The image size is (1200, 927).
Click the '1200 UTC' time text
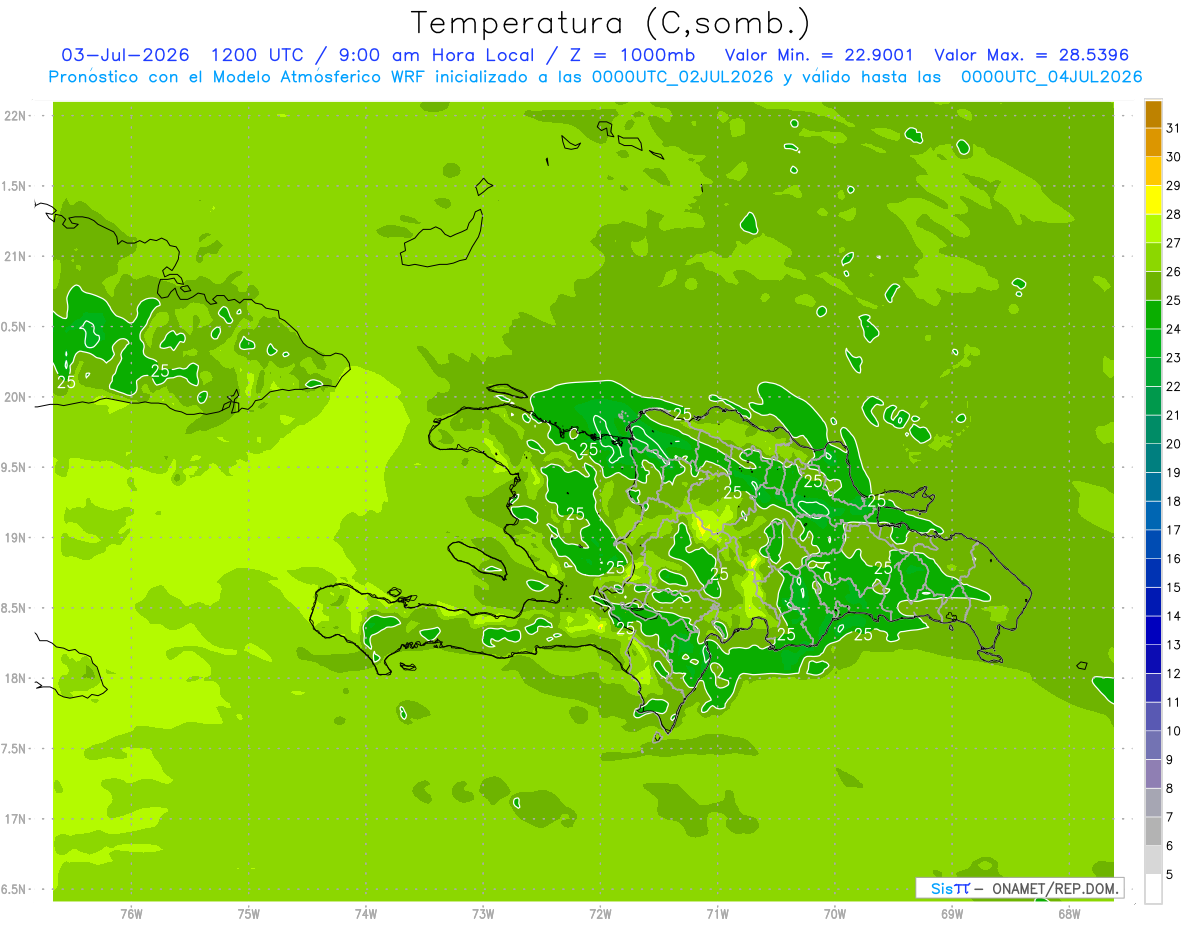pyautogui.click(x=258, y=55)
